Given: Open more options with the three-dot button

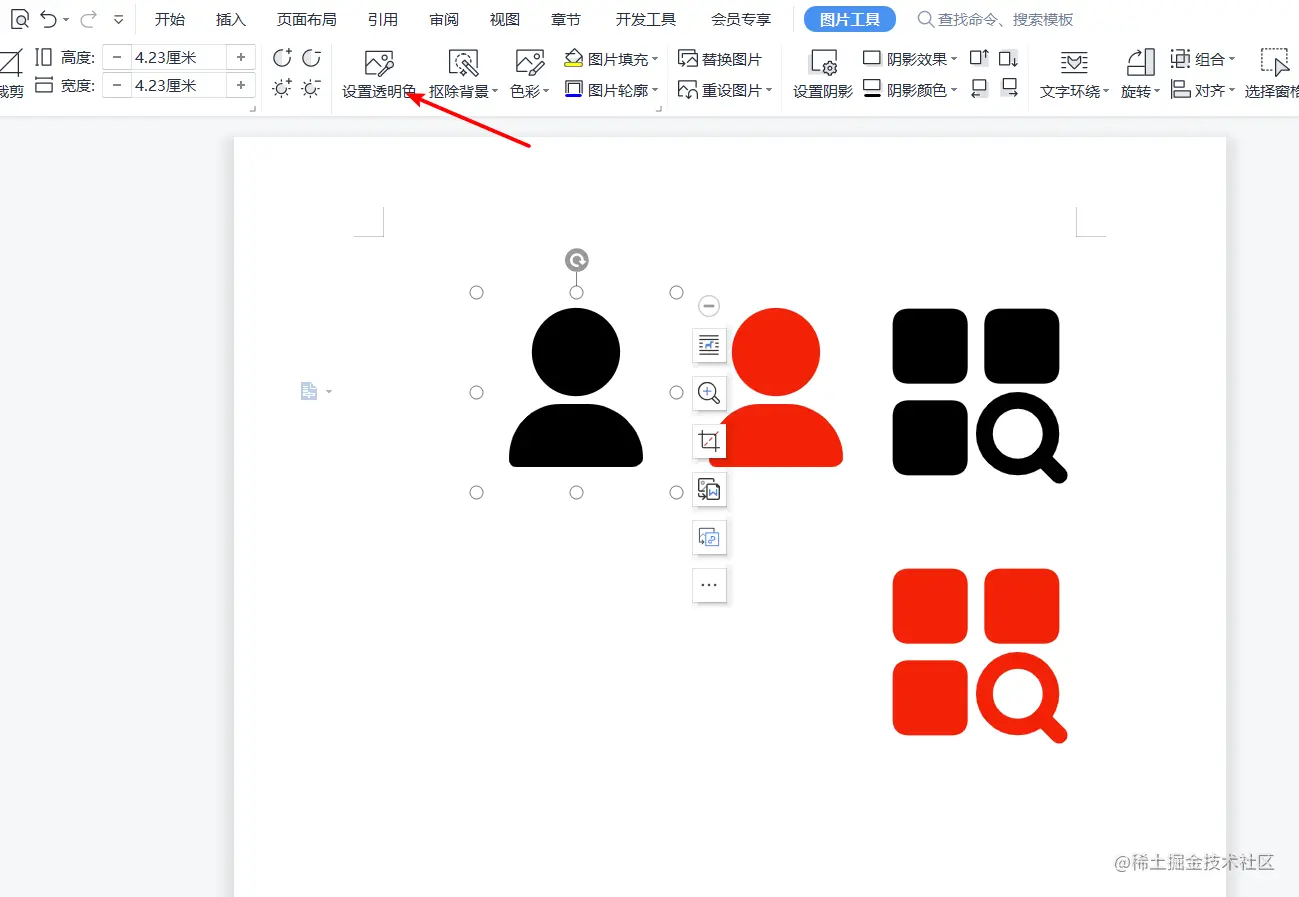Looking at the screenshot, I should click(709, 585).
